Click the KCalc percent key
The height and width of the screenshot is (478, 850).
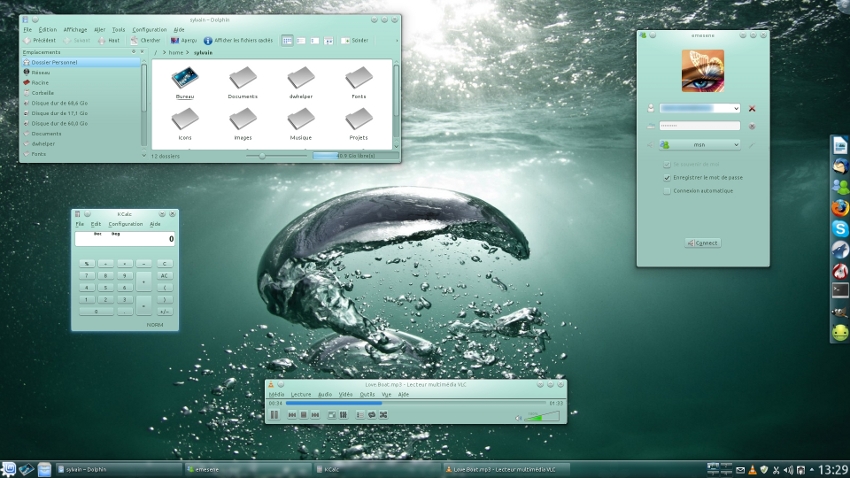tap(86, 263)
